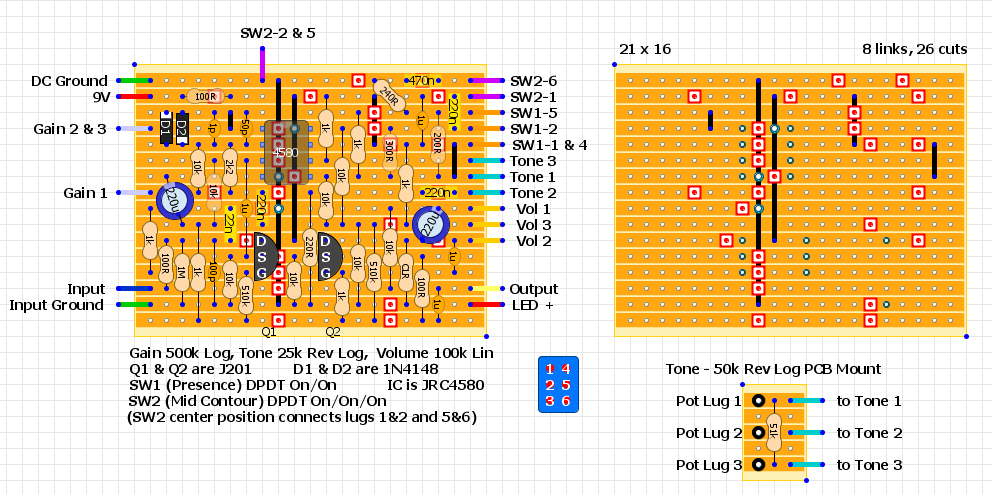Image resolution: width=992 pixels, height=494 pixels.
Task: Click the yellow Output wire
Action: coord(487,289)
